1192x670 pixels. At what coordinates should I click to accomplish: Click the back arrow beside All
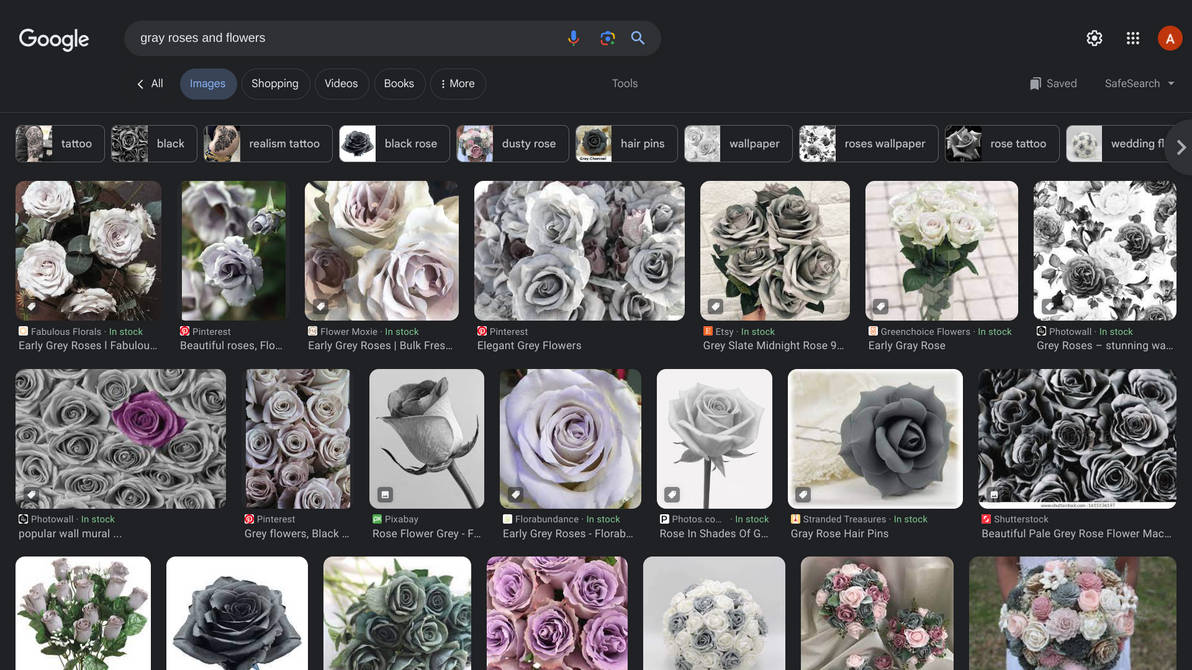click(140, 84)
